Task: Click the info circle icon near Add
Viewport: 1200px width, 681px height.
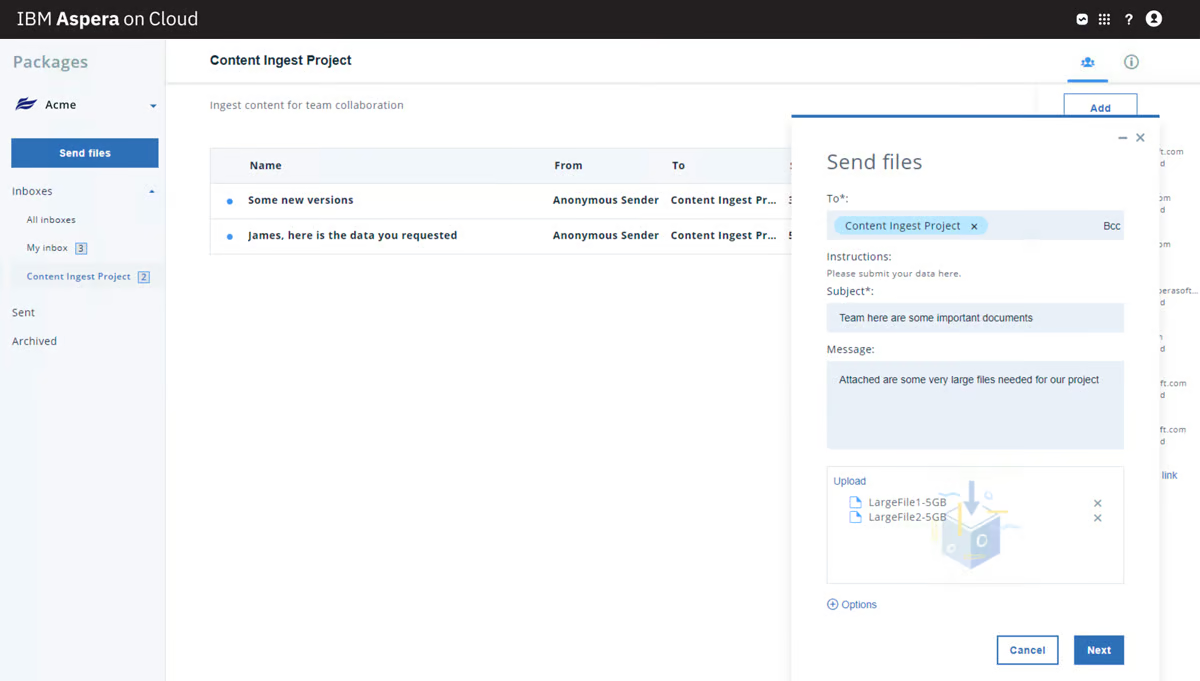Action: tap(1131, 61)
